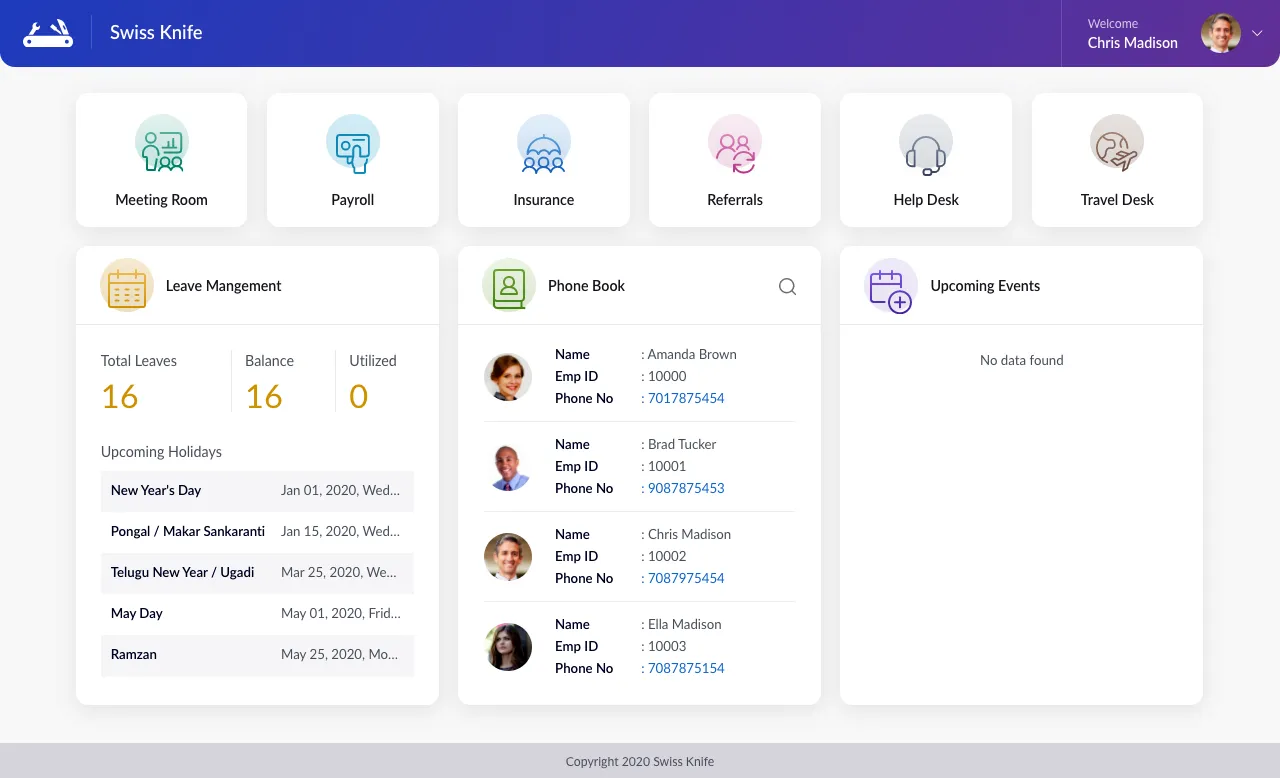Click the Upcoming Events calendar-plus icon

tap(890, 286)
